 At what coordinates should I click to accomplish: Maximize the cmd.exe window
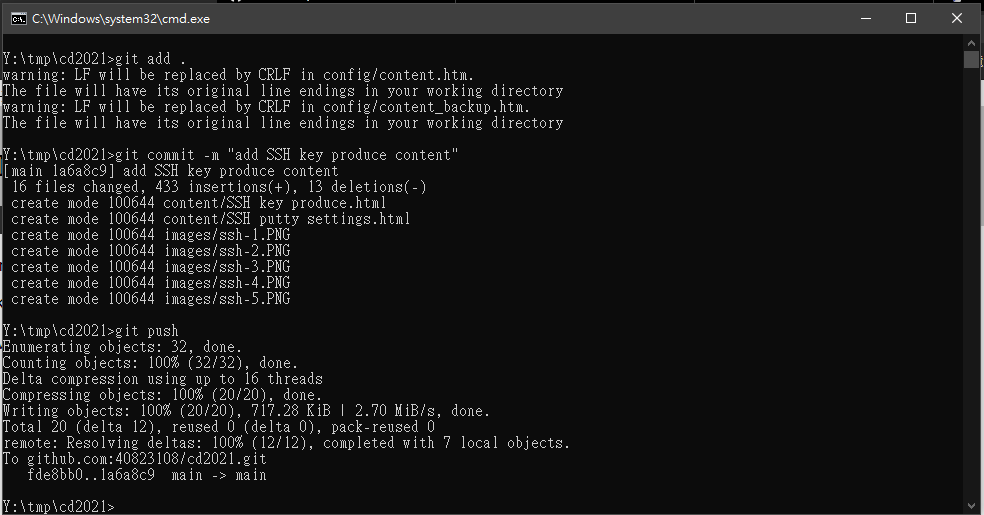point(911,18)
